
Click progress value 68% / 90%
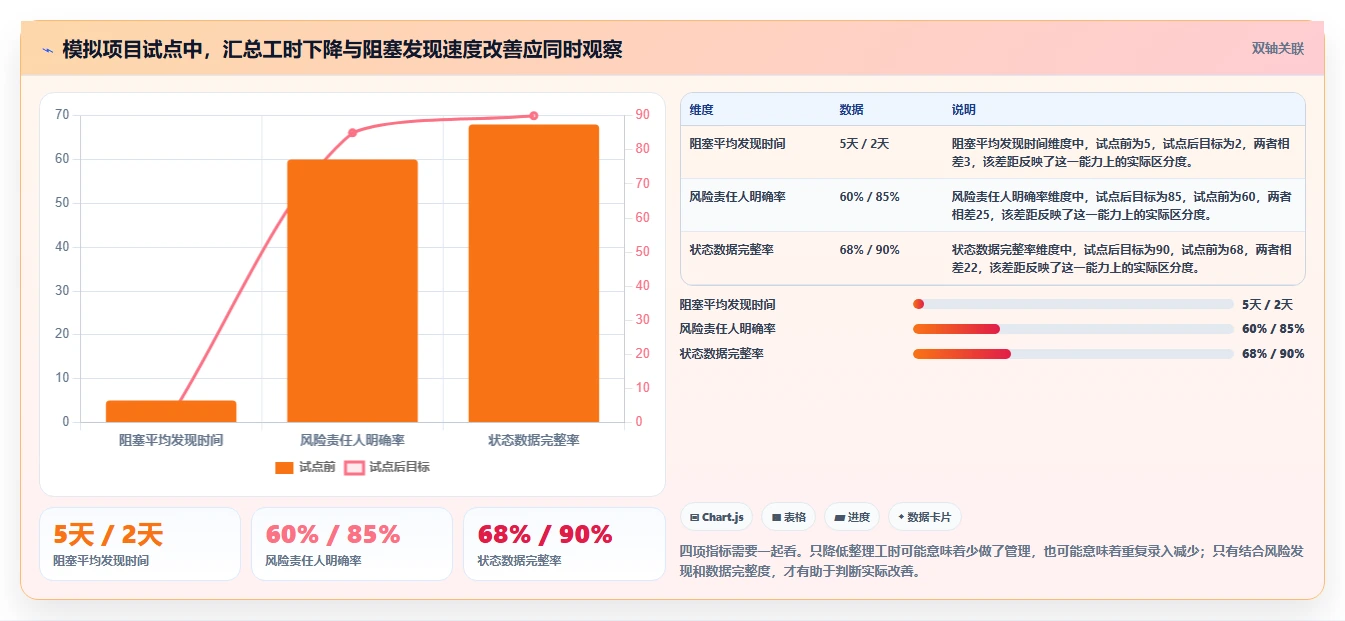pyautogui.click(x=1273, y=354)
